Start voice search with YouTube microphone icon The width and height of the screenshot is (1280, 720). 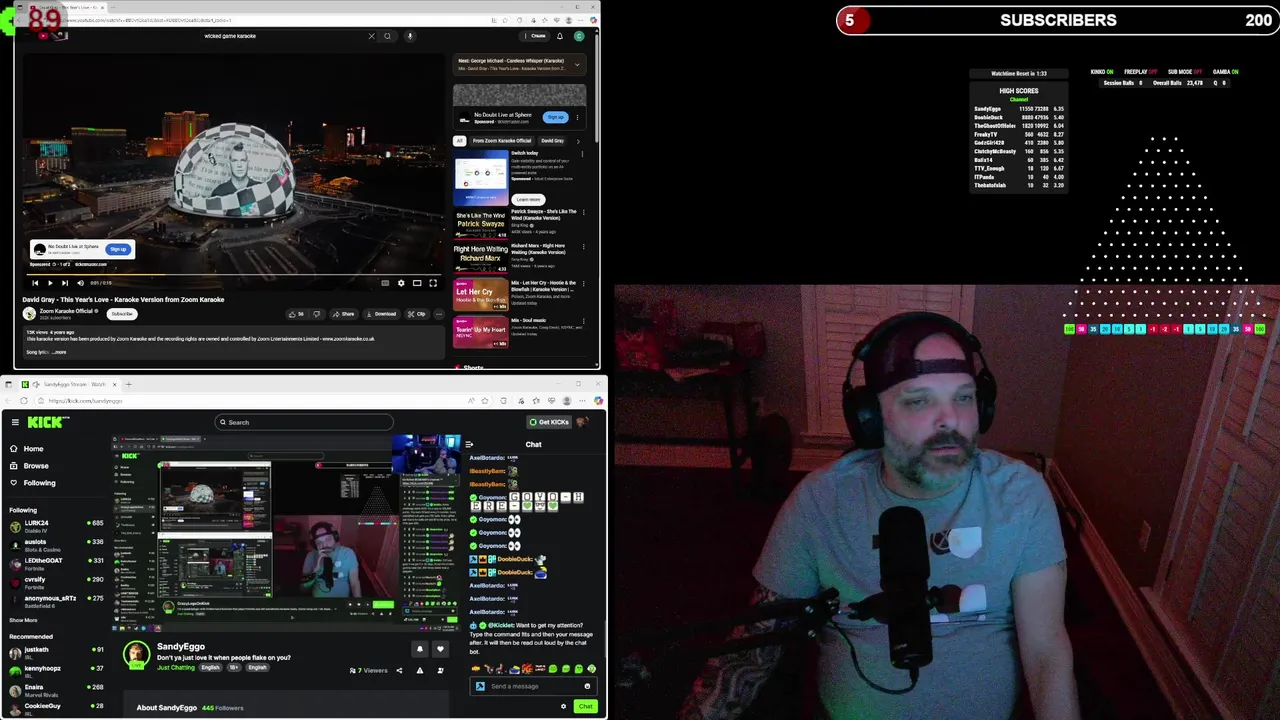coord(410,36)
